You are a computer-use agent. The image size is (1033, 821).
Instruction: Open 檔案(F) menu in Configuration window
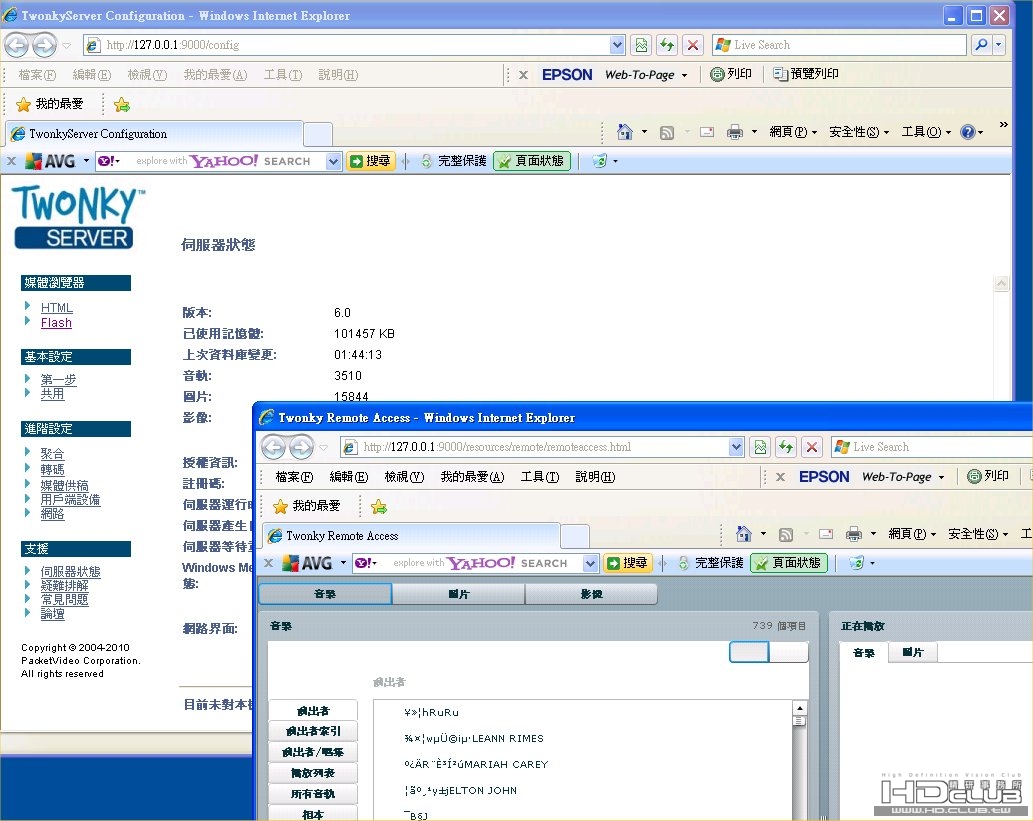tap(38, 75)
